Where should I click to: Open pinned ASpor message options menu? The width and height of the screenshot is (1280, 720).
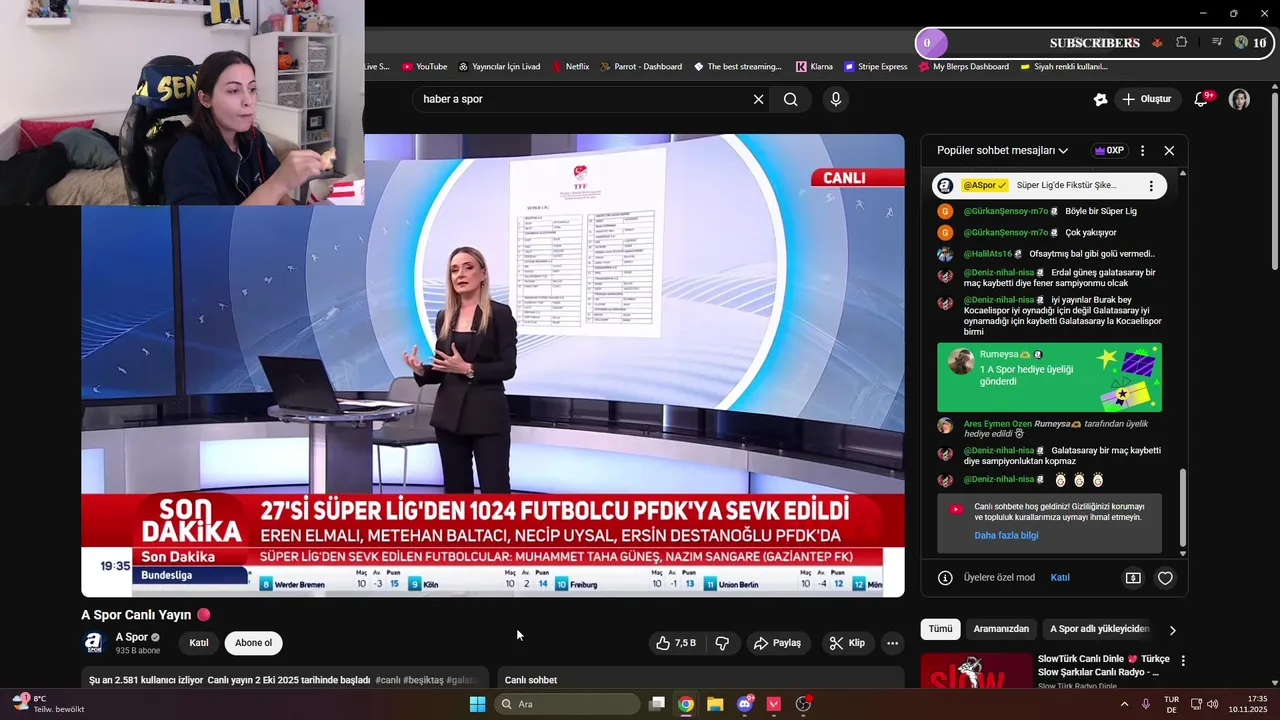pos(1151,186)
